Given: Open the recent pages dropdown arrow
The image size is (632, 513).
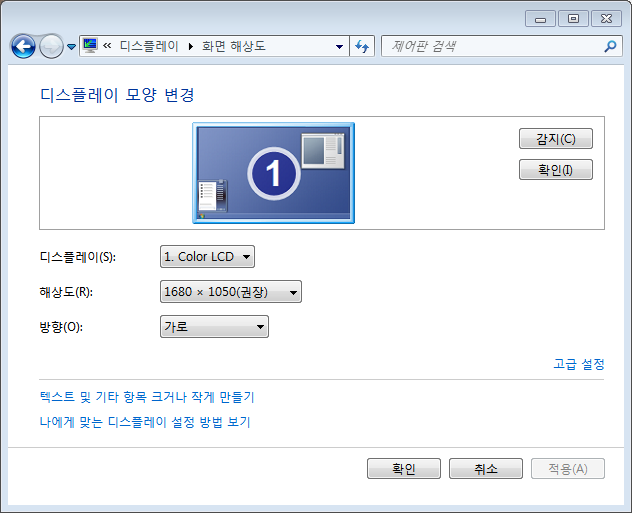Looking at the screenshot, I should 71,47.
